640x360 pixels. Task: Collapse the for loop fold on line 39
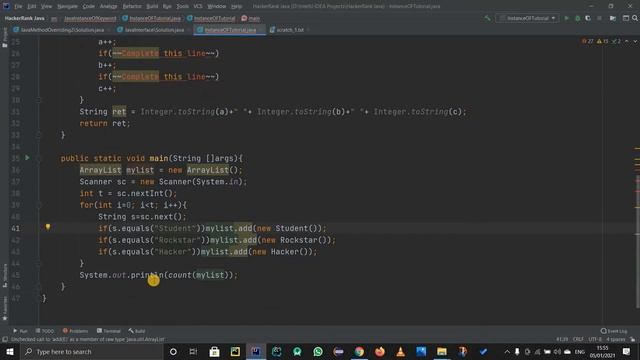point(38,205)
